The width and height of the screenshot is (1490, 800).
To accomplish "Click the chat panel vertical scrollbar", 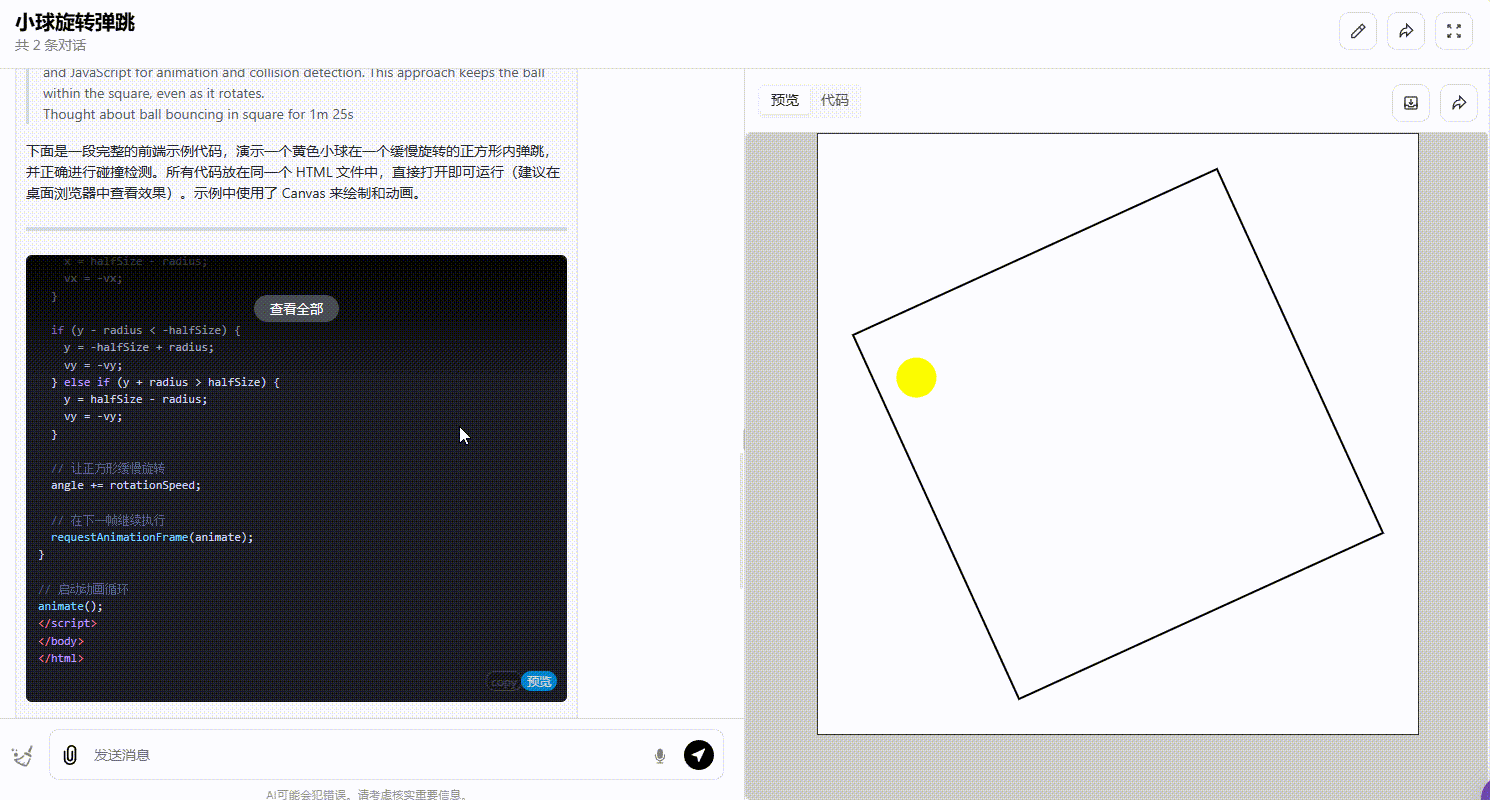I will click(x=740, y=520).
